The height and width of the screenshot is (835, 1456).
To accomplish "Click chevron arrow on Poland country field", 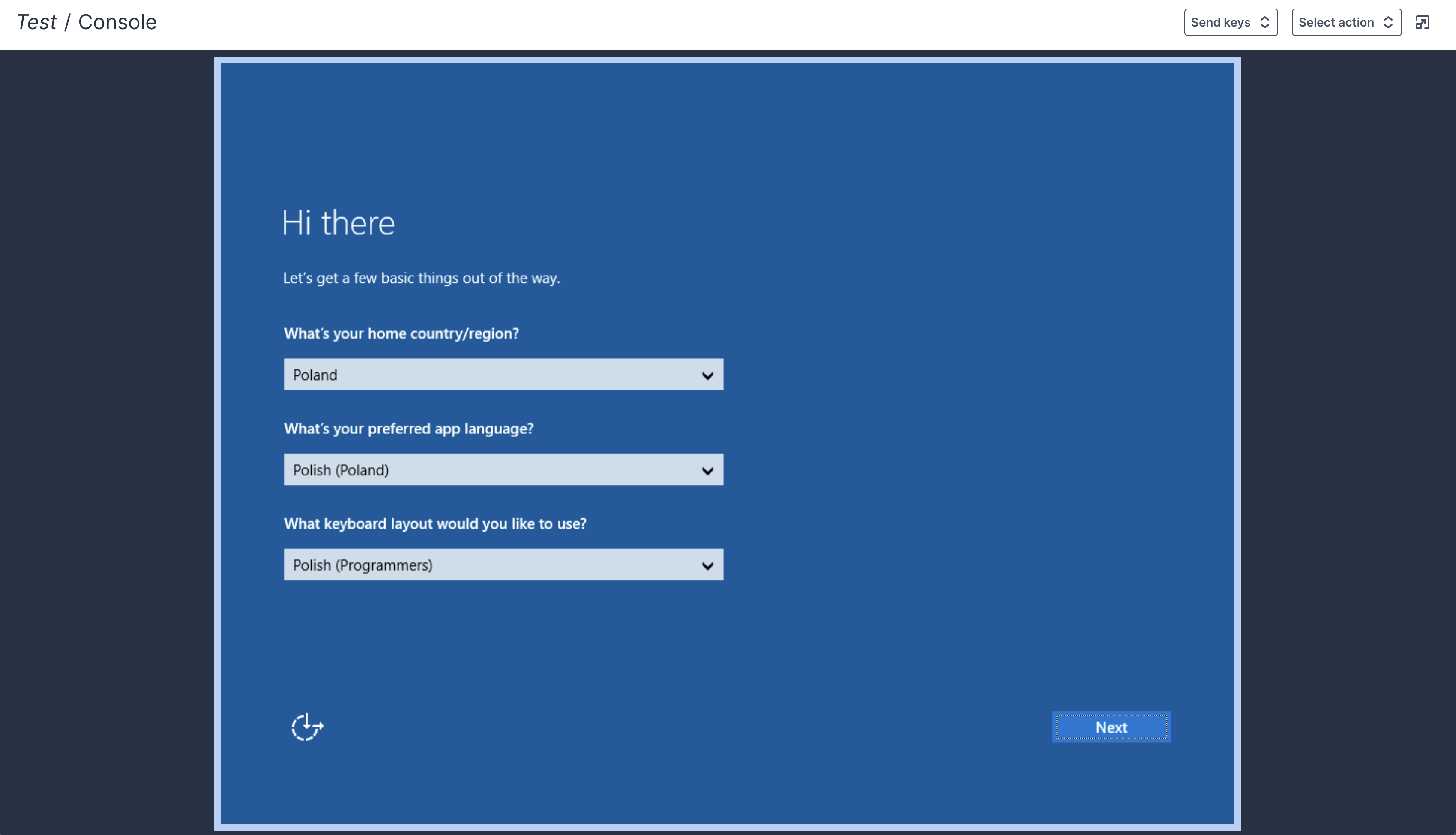I will coord(707,375).
